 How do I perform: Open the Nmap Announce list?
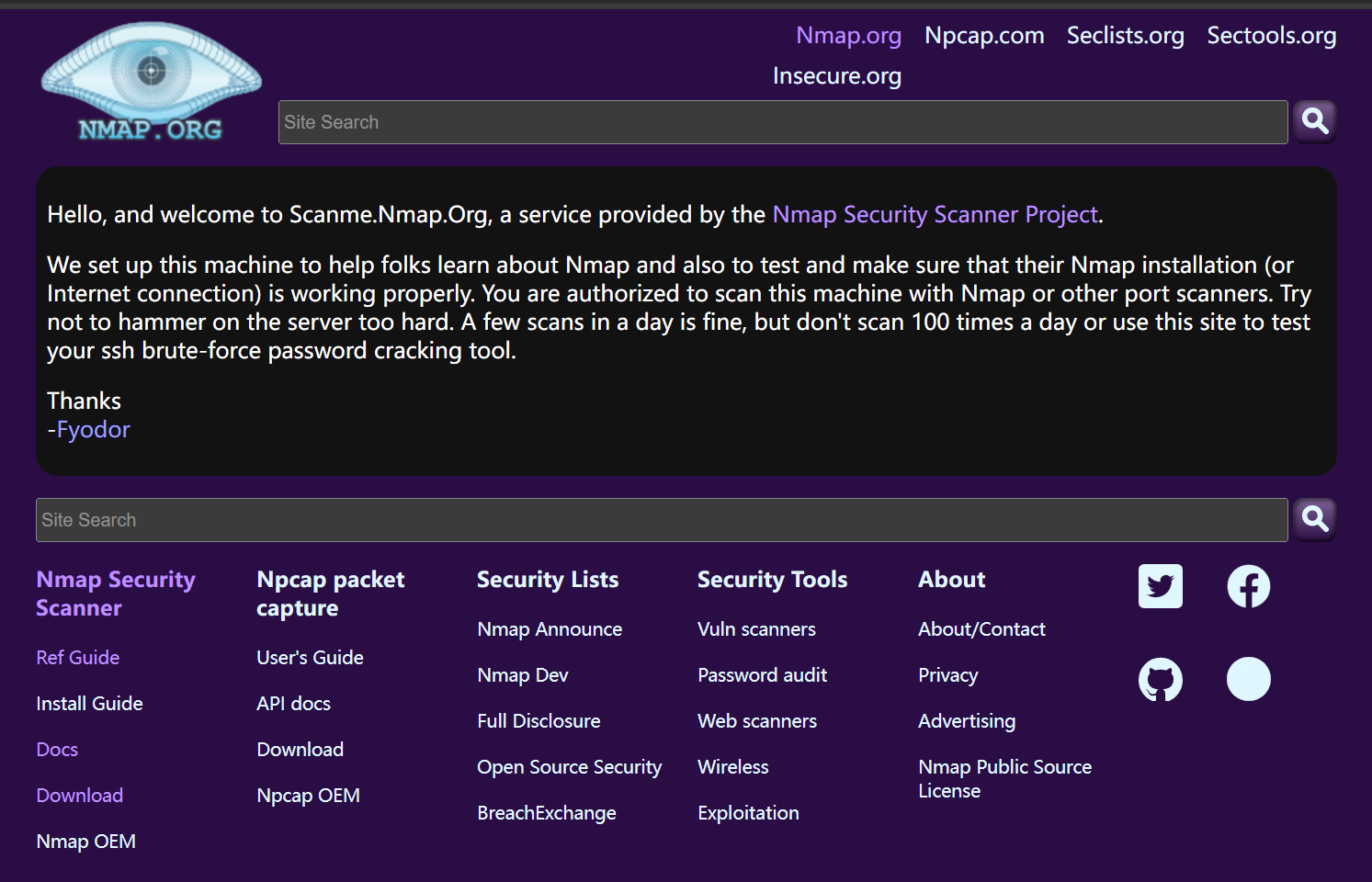click(550, 629)
